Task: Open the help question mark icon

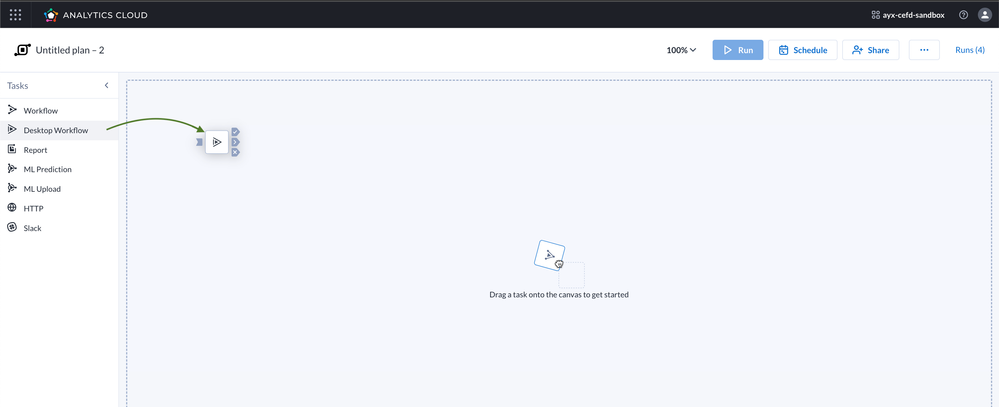Action: [x=963, y=15]
